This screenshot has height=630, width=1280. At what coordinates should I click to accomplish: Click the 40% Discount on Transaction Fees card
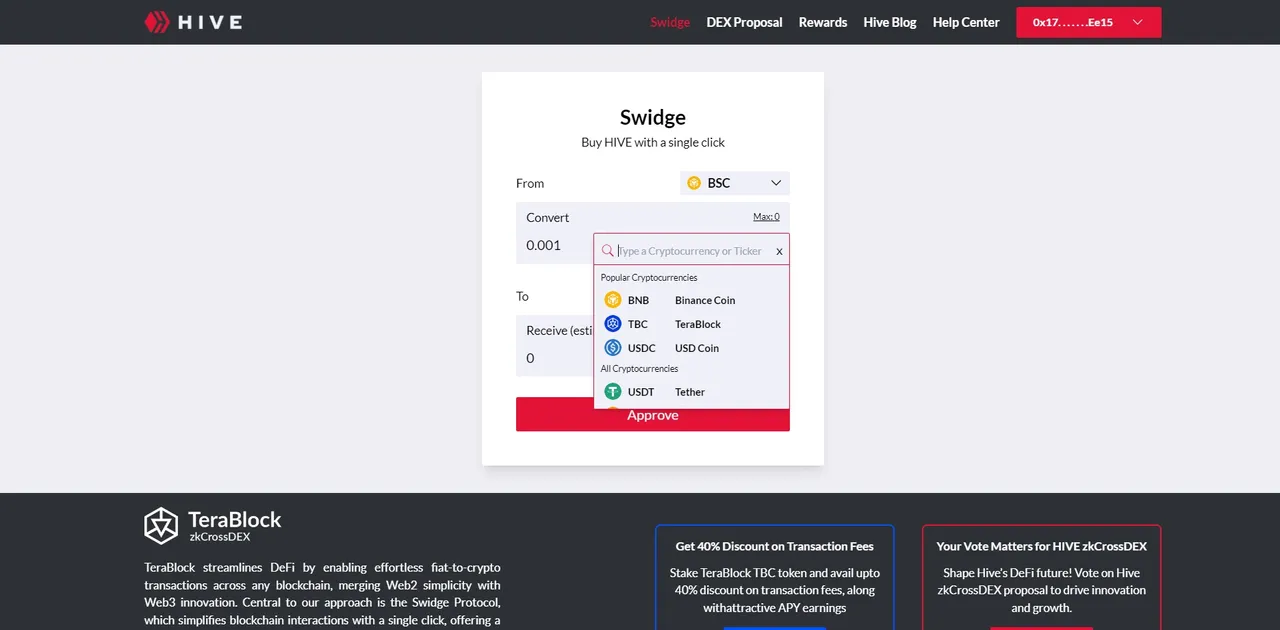click(x=774, y=577)
